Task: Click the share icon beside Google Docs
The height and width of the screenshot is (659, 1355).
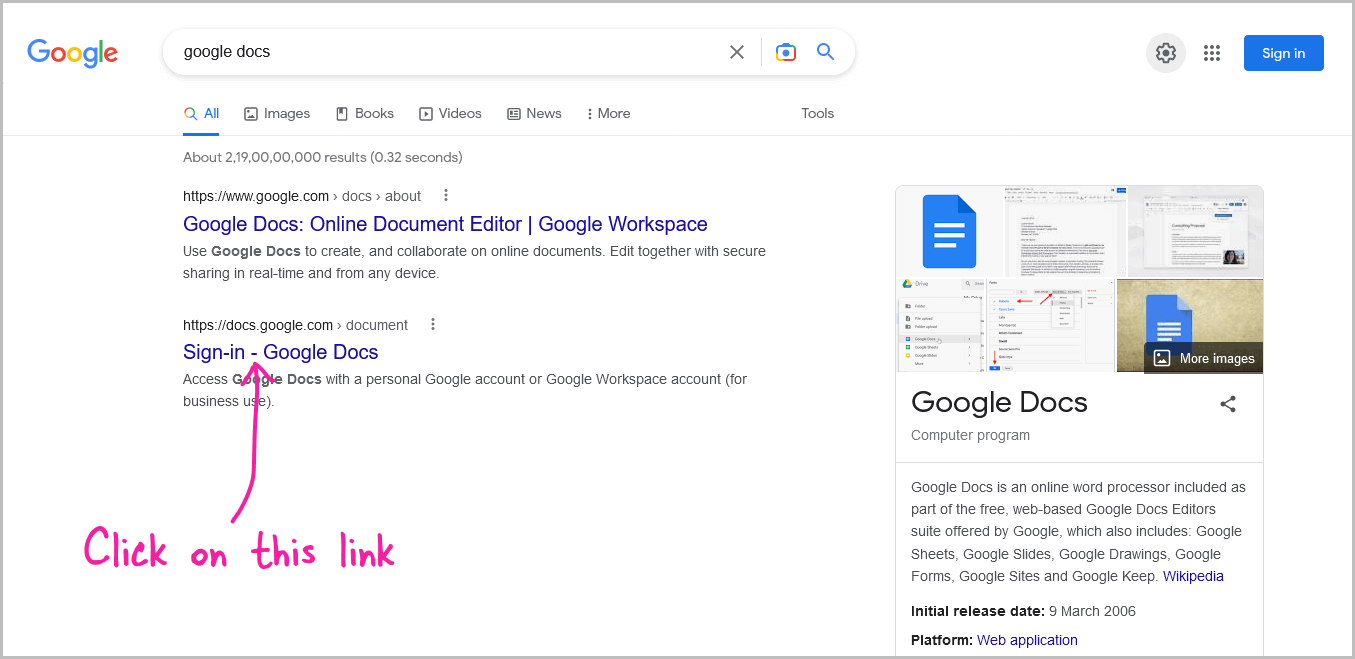Action: 1228,404
